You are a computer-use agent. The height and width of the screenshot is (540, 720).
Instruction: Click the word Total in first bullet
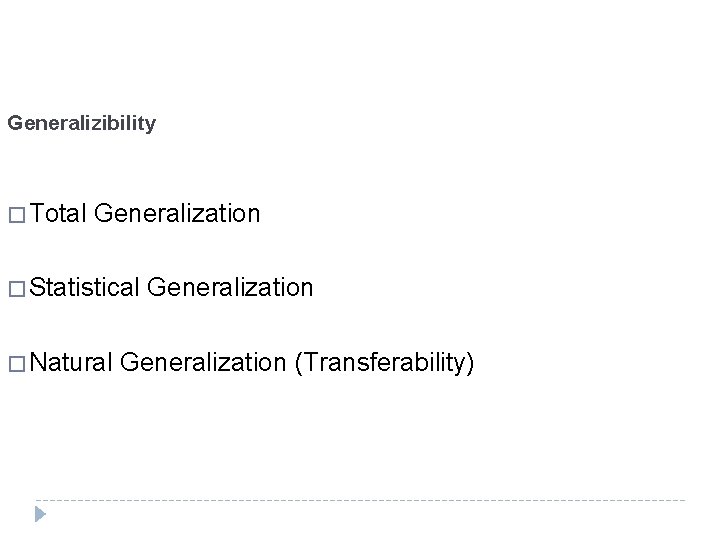tap(59, 213)
